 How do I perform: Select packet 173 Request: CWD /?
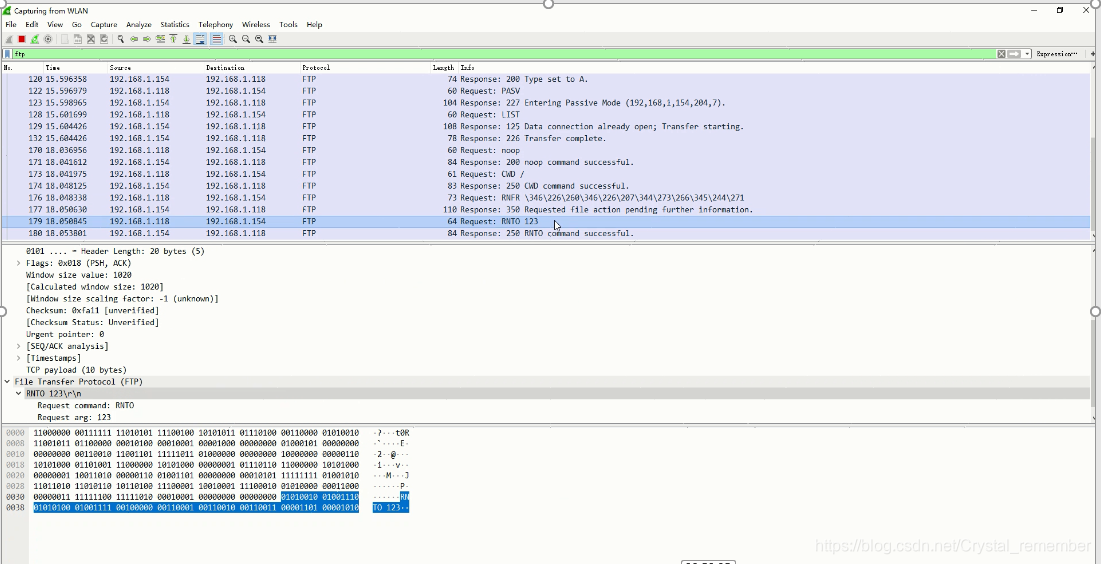tap(546, 174)
